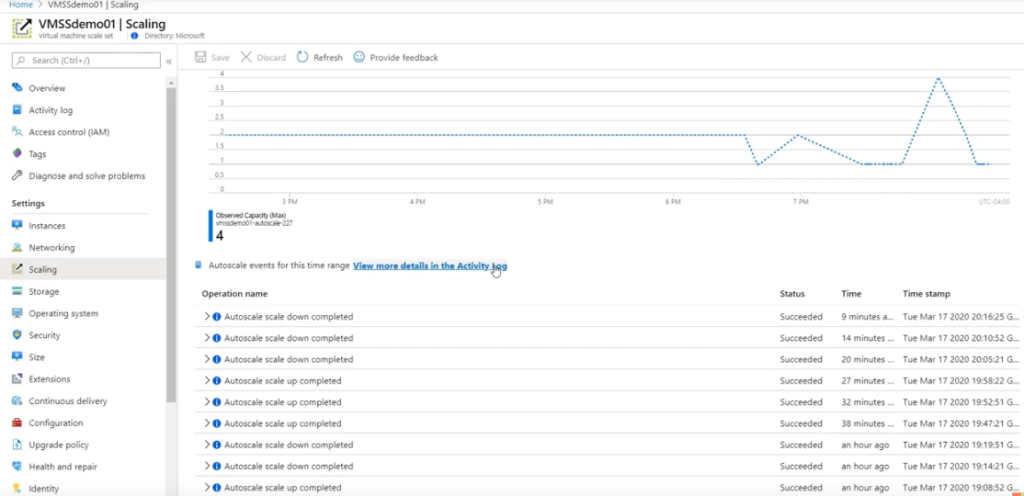Click the Time stamp column header
Image resolution: width=1024 pixels, height=496 pixels.
(x=927, y=294)
